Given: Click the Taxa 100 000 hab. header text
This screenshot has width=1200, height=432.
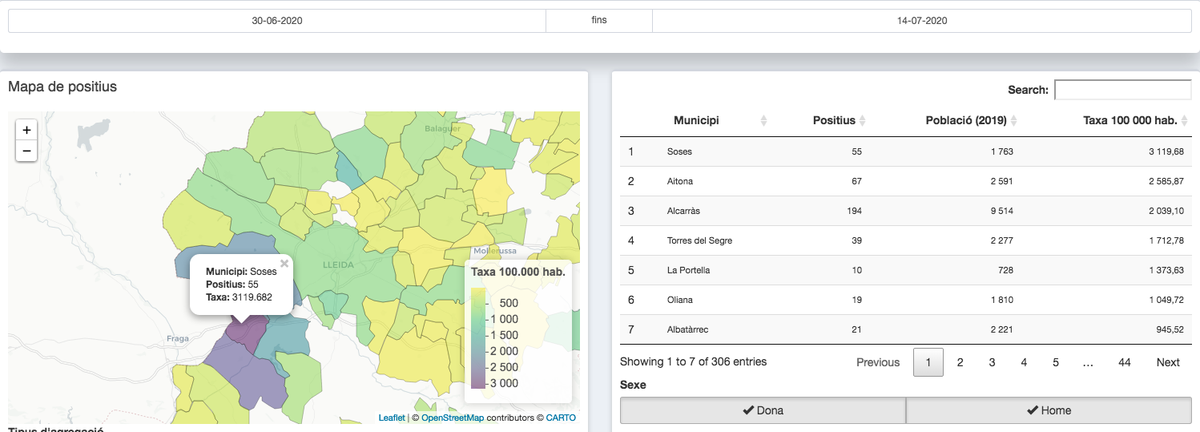Looking at the screenshot, I should [1129, 121].
